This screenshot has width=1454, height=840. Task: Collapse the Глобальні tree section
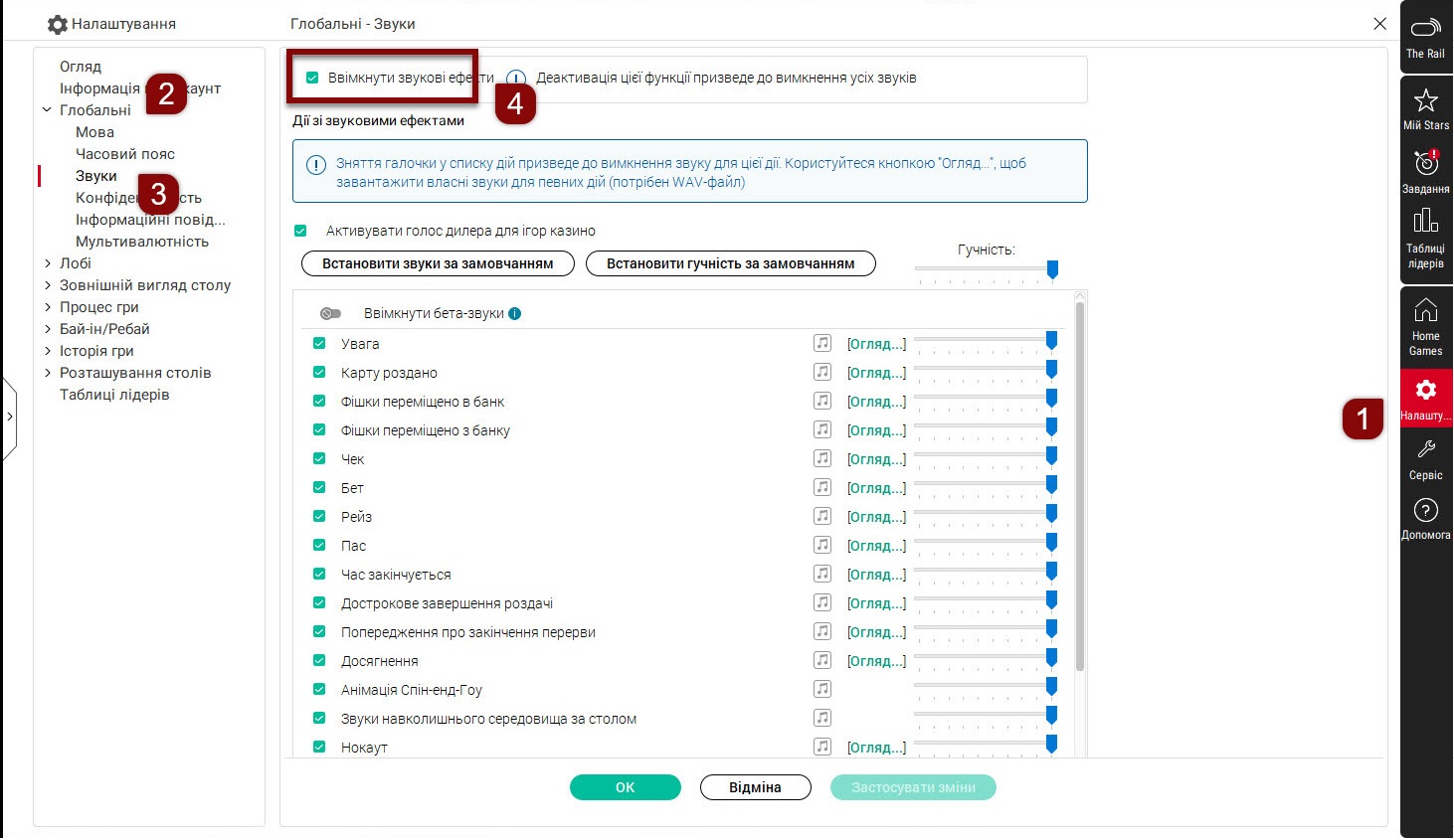click(47, 110)
